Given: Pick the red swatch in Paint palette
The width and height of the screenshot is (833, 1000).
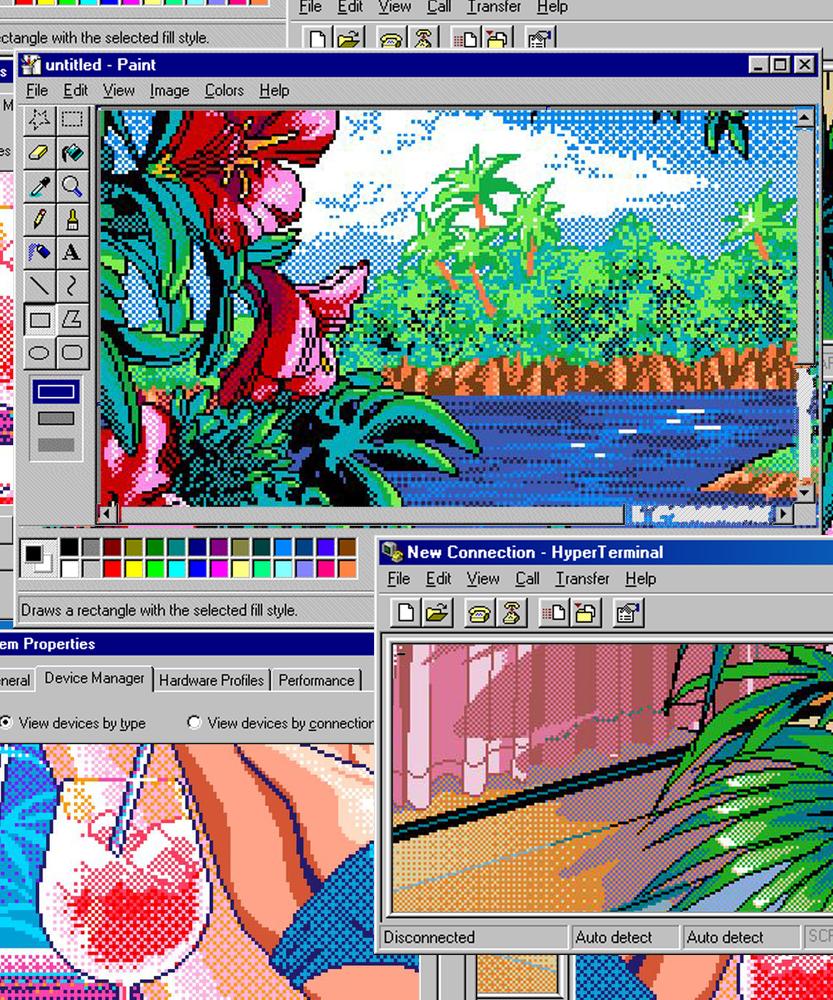Looking at the screenshot, I should click(x=113, y=568).
